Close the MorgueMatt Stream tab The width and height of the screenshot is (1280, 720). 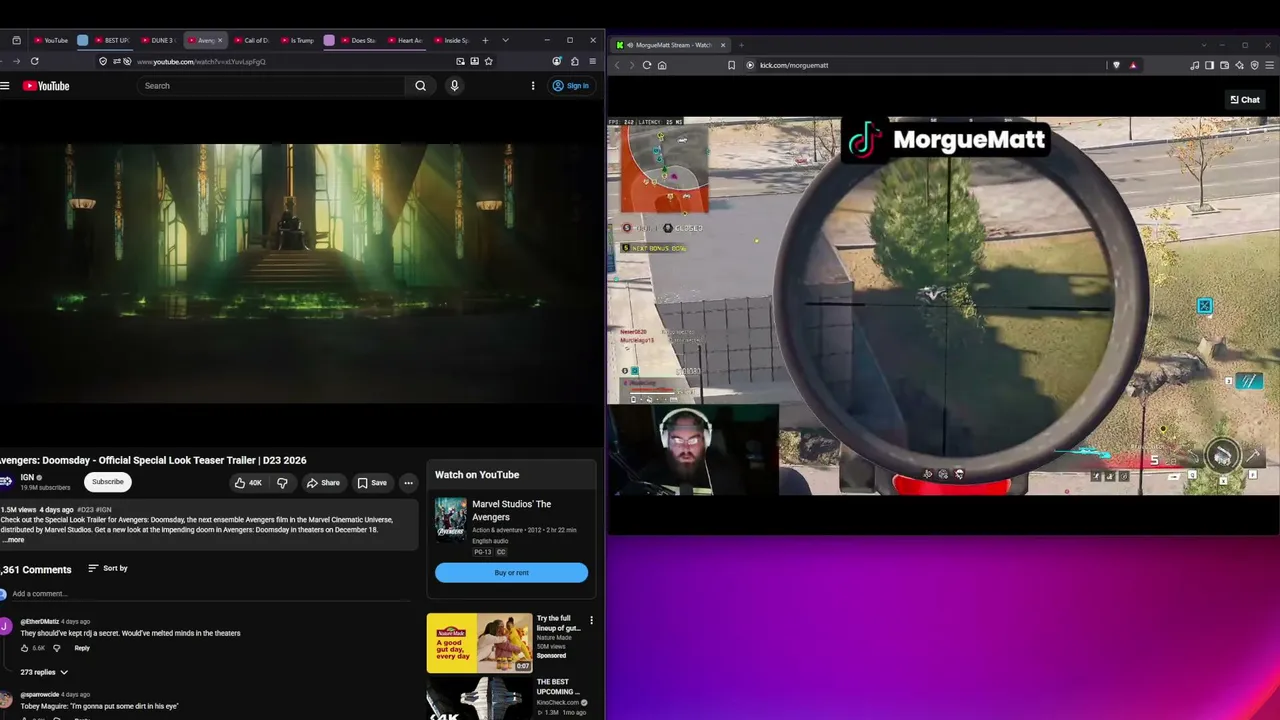722,45
